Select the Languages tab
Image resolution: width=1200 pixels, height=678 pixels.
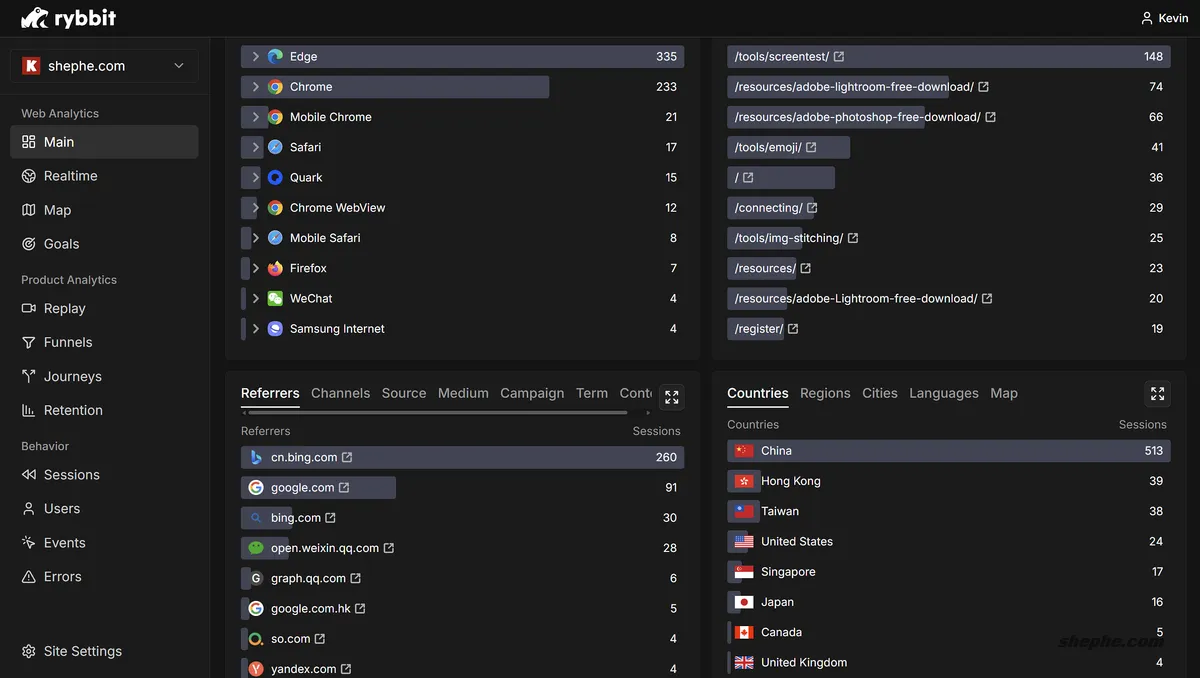pos(943,393)
